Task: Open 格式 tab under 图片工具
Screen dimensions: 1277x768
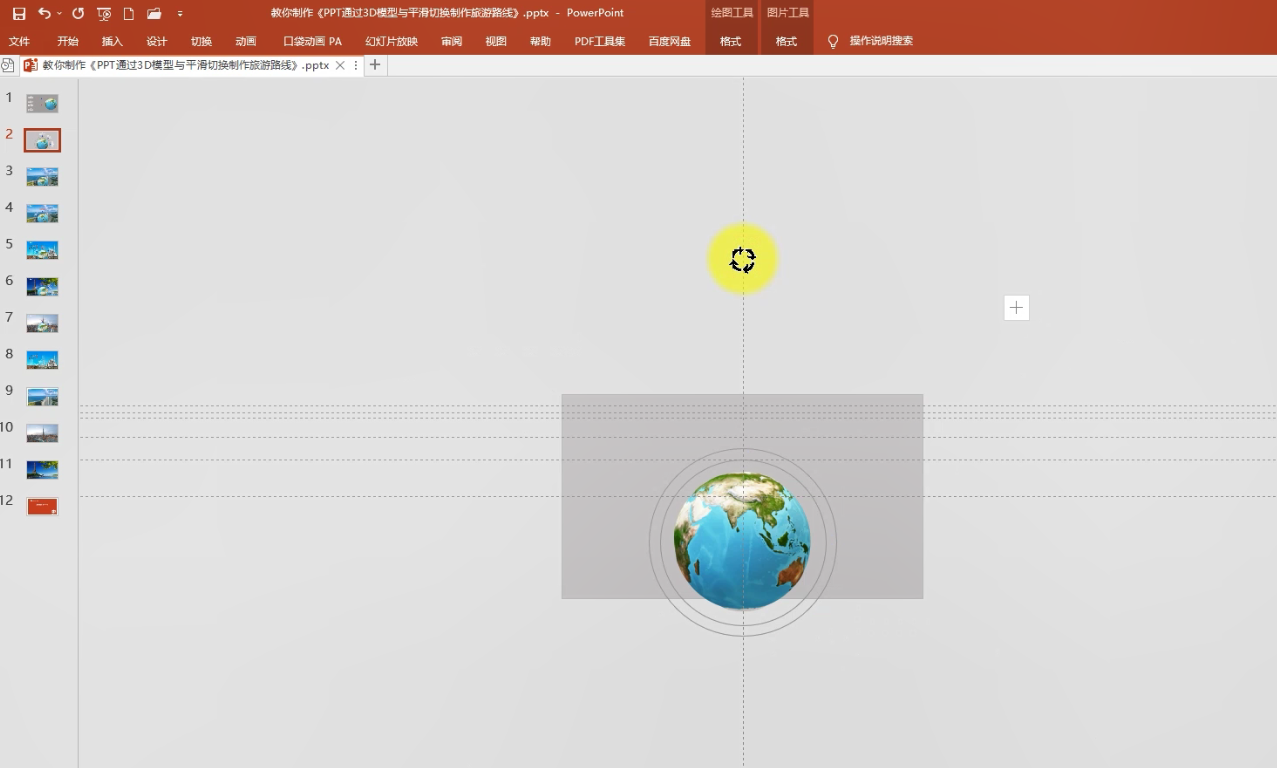Action: (x=787, y=41)
